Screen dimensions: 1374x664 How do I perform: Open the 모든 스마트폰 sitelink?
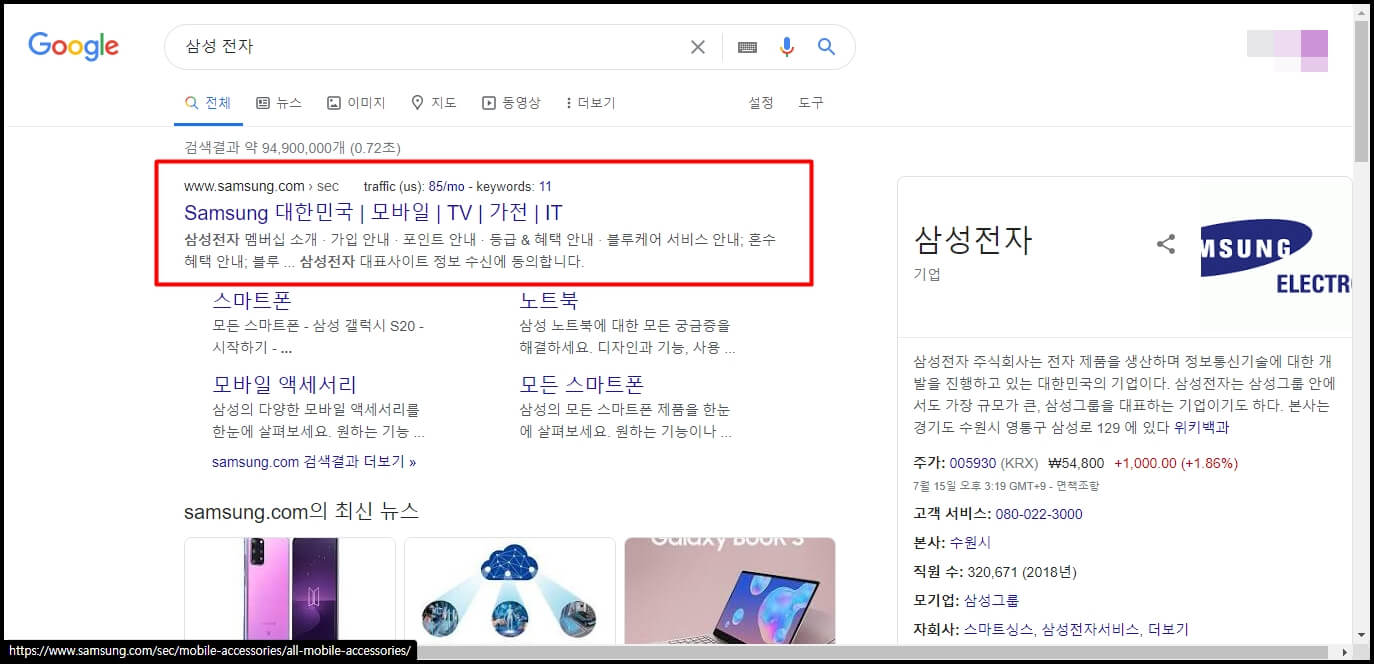coord(581,384)
